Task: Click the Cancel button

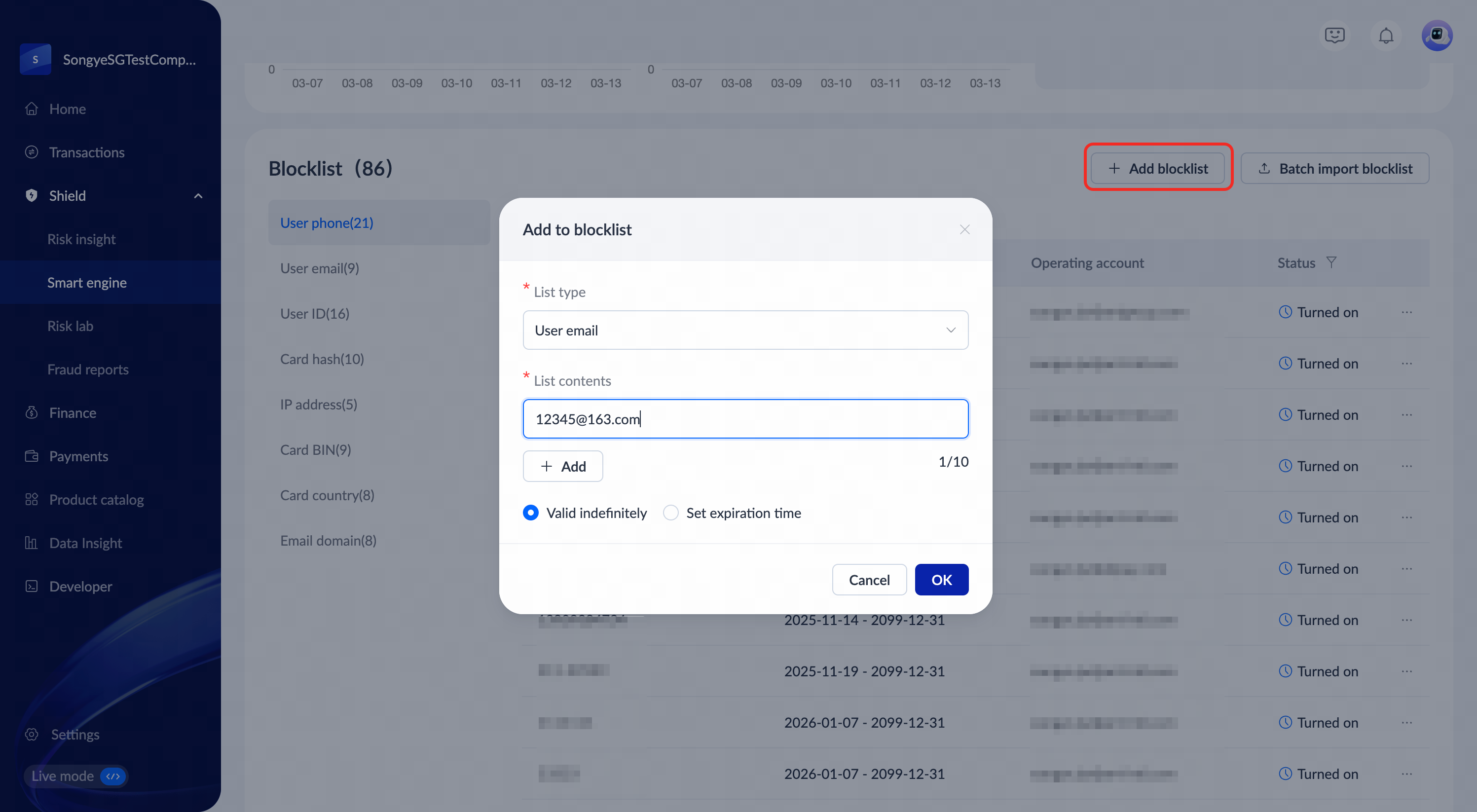Action: click(869, 579)
